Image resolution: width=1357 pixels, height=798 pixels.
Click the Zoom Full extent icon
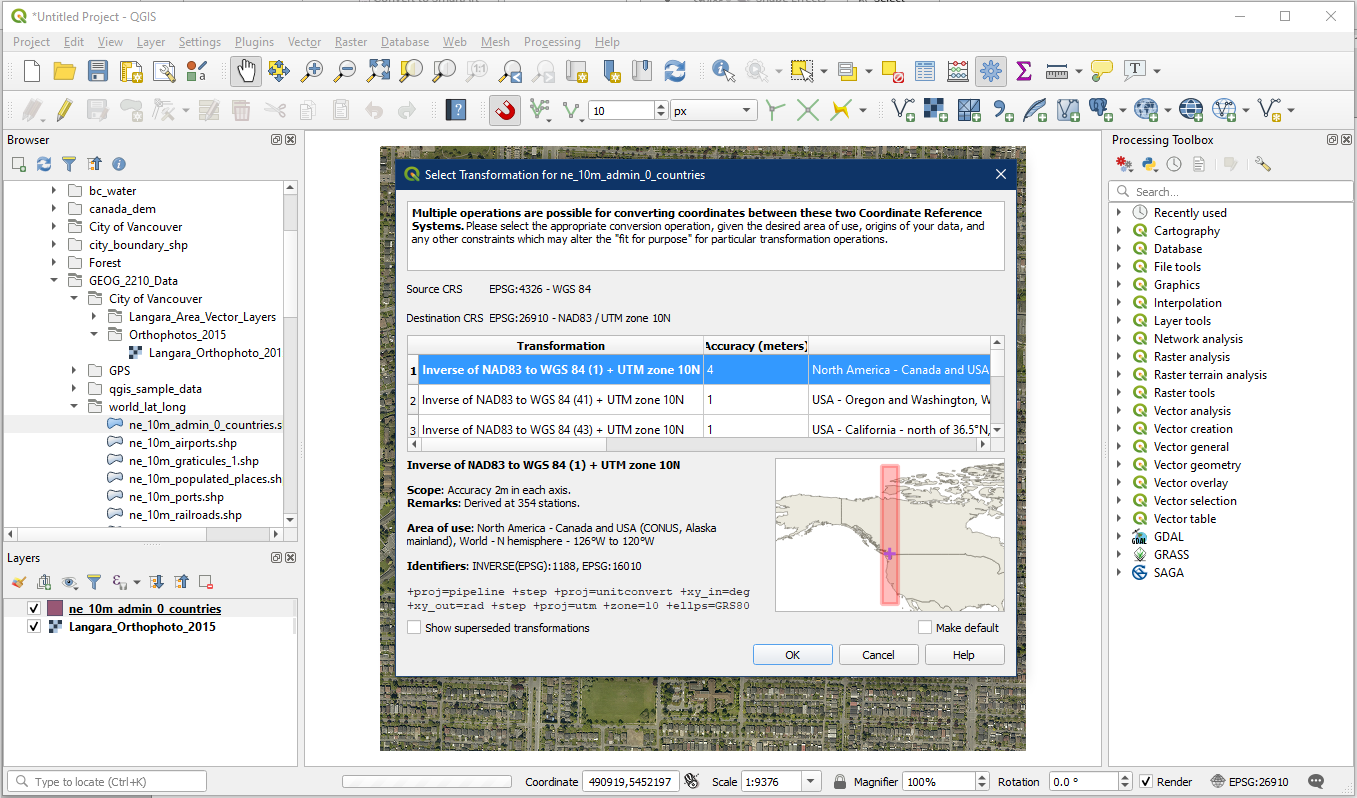click(378, 71)
